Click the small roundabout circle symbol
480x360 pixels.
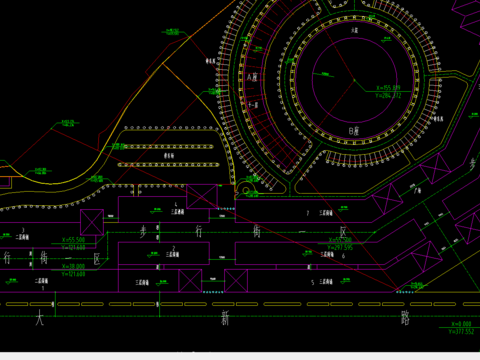(246, 191)
